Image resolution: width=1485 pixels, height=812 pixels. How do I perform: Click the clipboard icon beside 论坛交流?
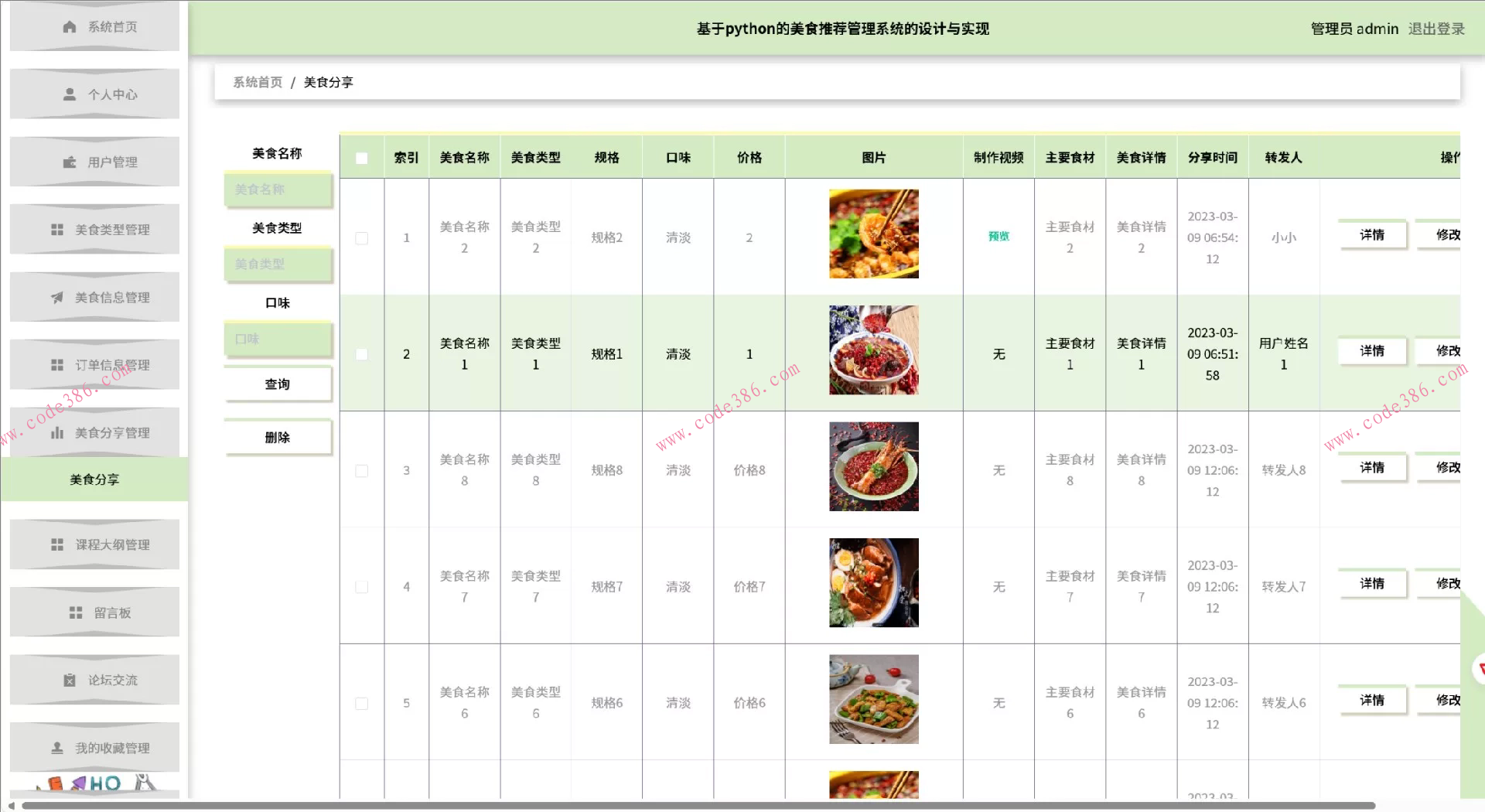coord(70,681)
